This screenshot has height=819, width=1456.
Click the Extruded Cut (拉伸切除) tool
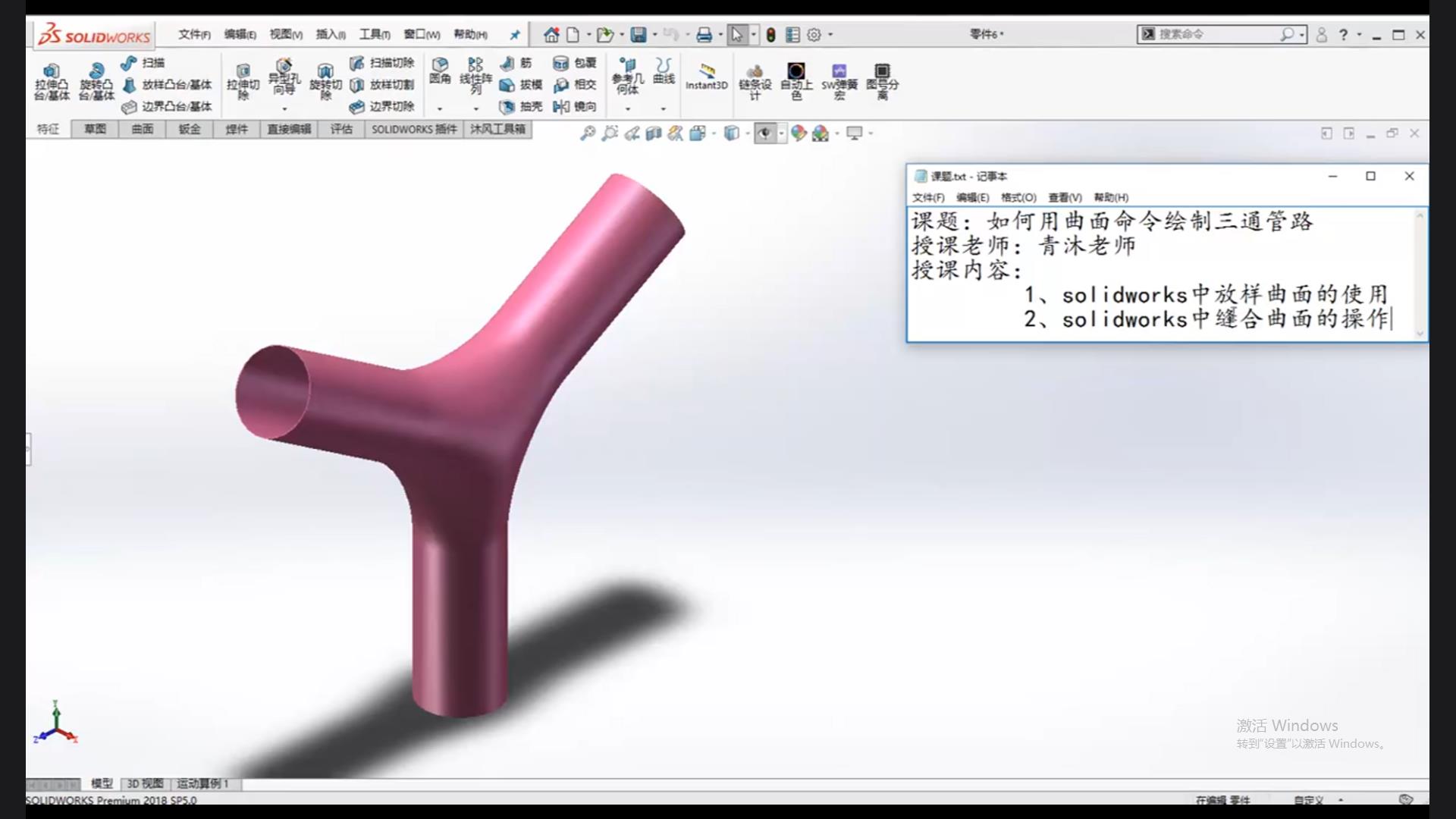point(243,82)
